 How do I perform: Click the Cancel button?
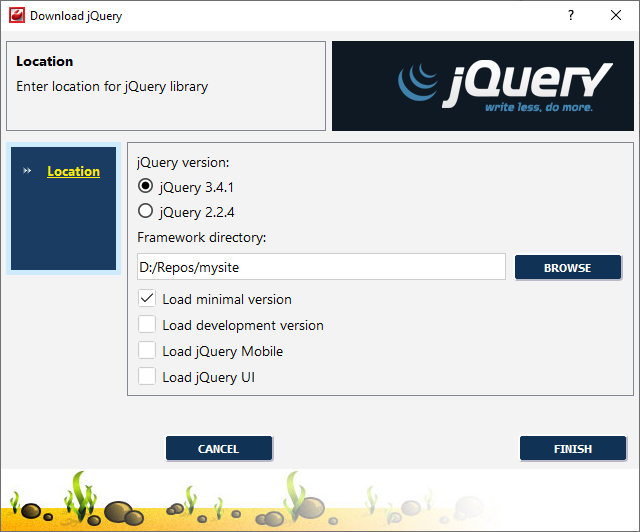(x=219, y=449)
